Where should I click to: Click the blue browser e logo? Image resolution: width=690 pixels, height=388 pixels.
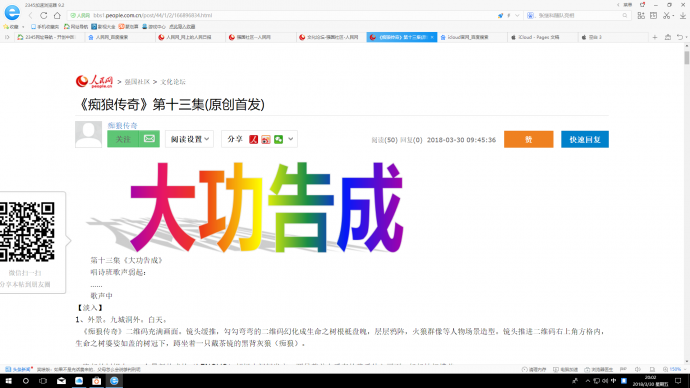coord(12,12)
